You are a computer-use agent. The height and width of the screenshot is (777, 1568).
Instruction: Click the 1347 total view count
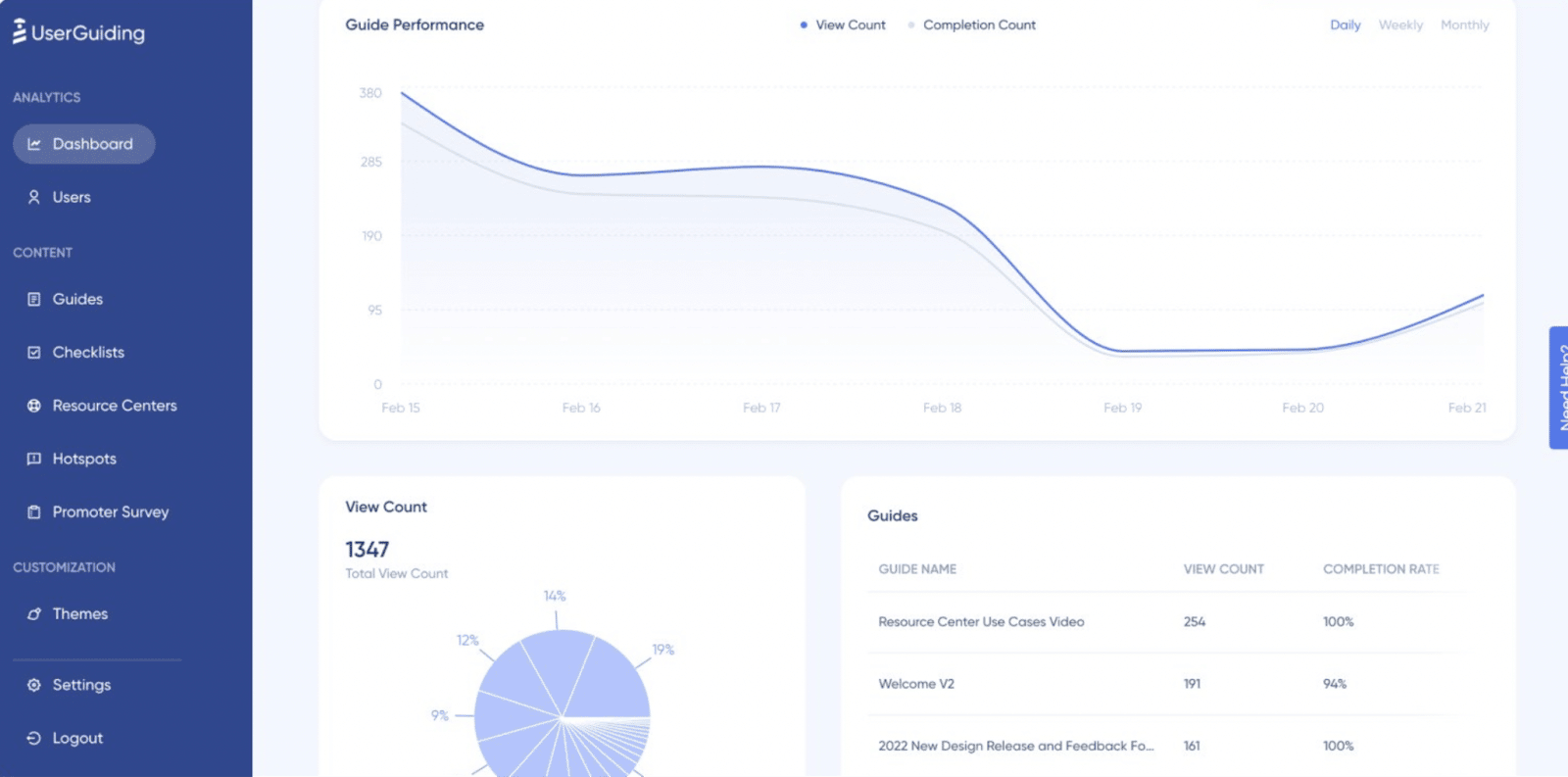coord(367,549)
